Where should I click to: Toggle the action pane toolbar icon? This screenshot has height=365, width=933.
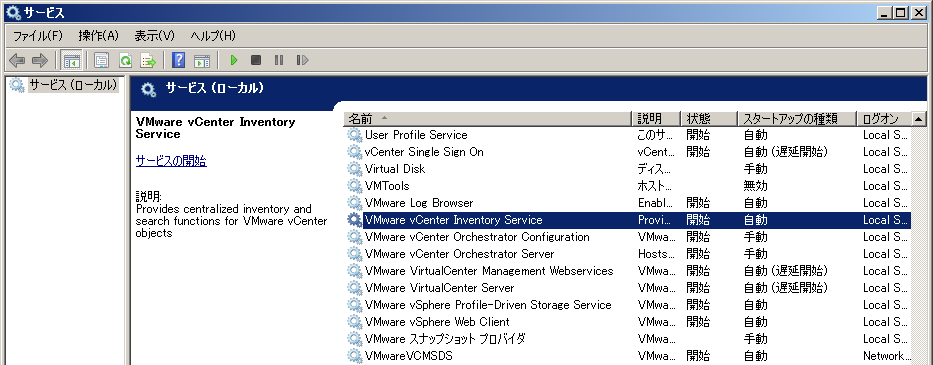(x=202, y=60)
